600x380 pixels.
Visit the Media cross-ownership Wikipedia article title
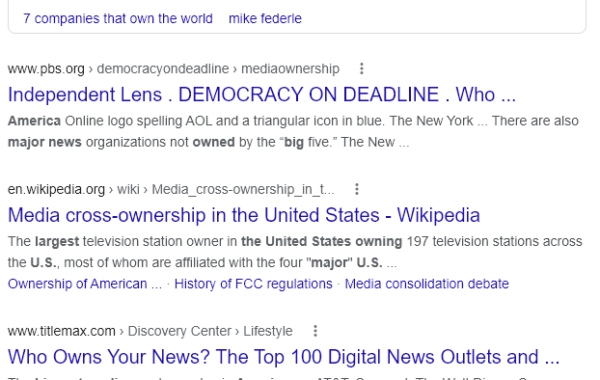coord(244,215)
